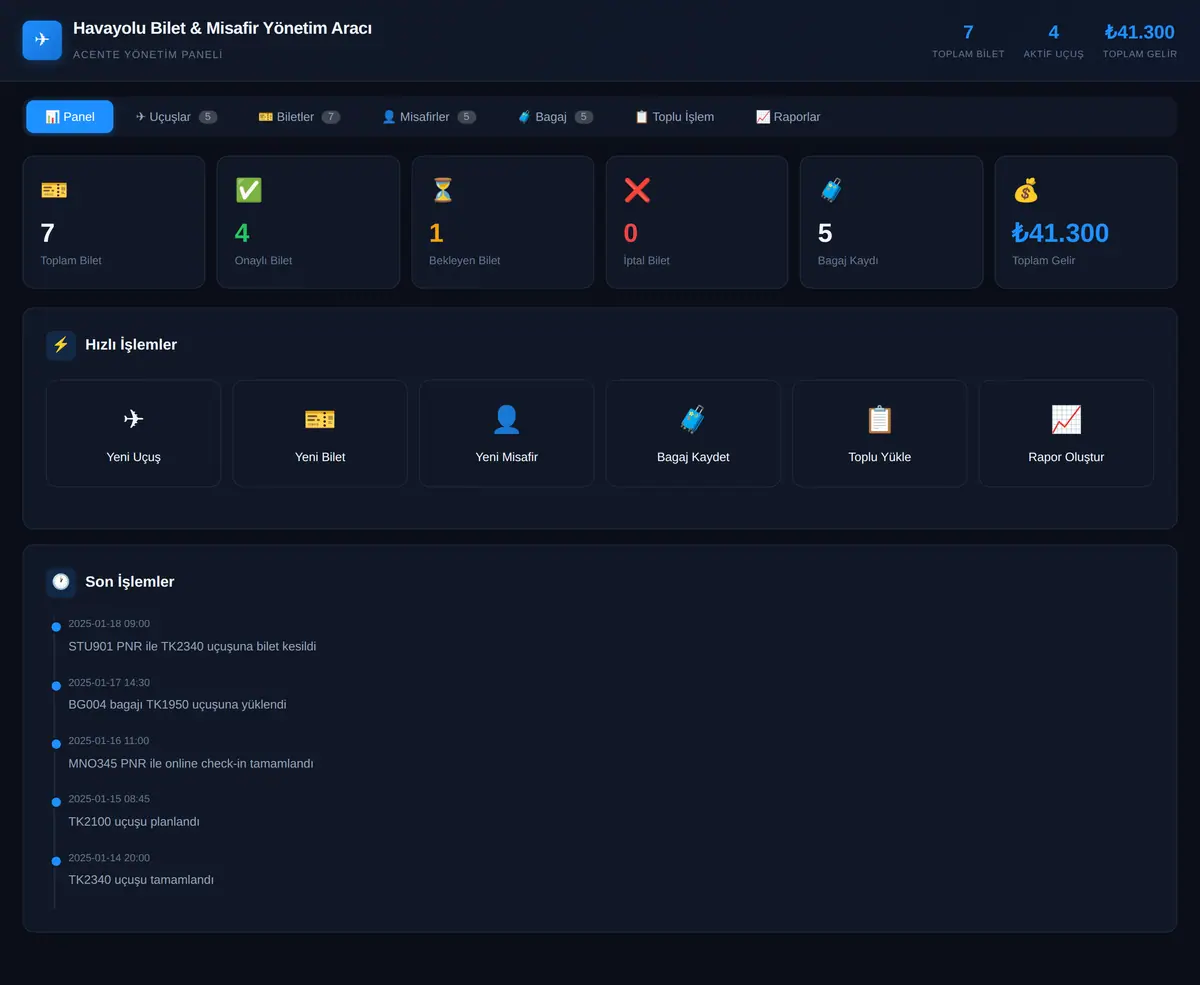Click the "Havayolu Bilet & Misafir Yönetim Aracı" title
The height and width of the screenshot is (985, 1200).
click(x=222, y=28)
